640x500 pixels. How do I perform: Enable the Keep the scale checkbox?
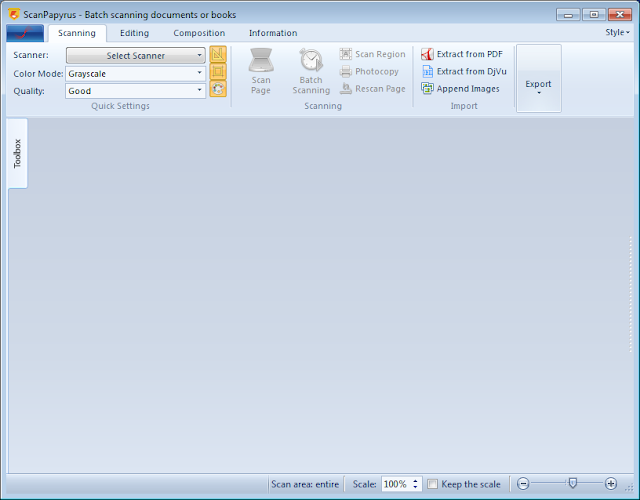coord(432,484)
